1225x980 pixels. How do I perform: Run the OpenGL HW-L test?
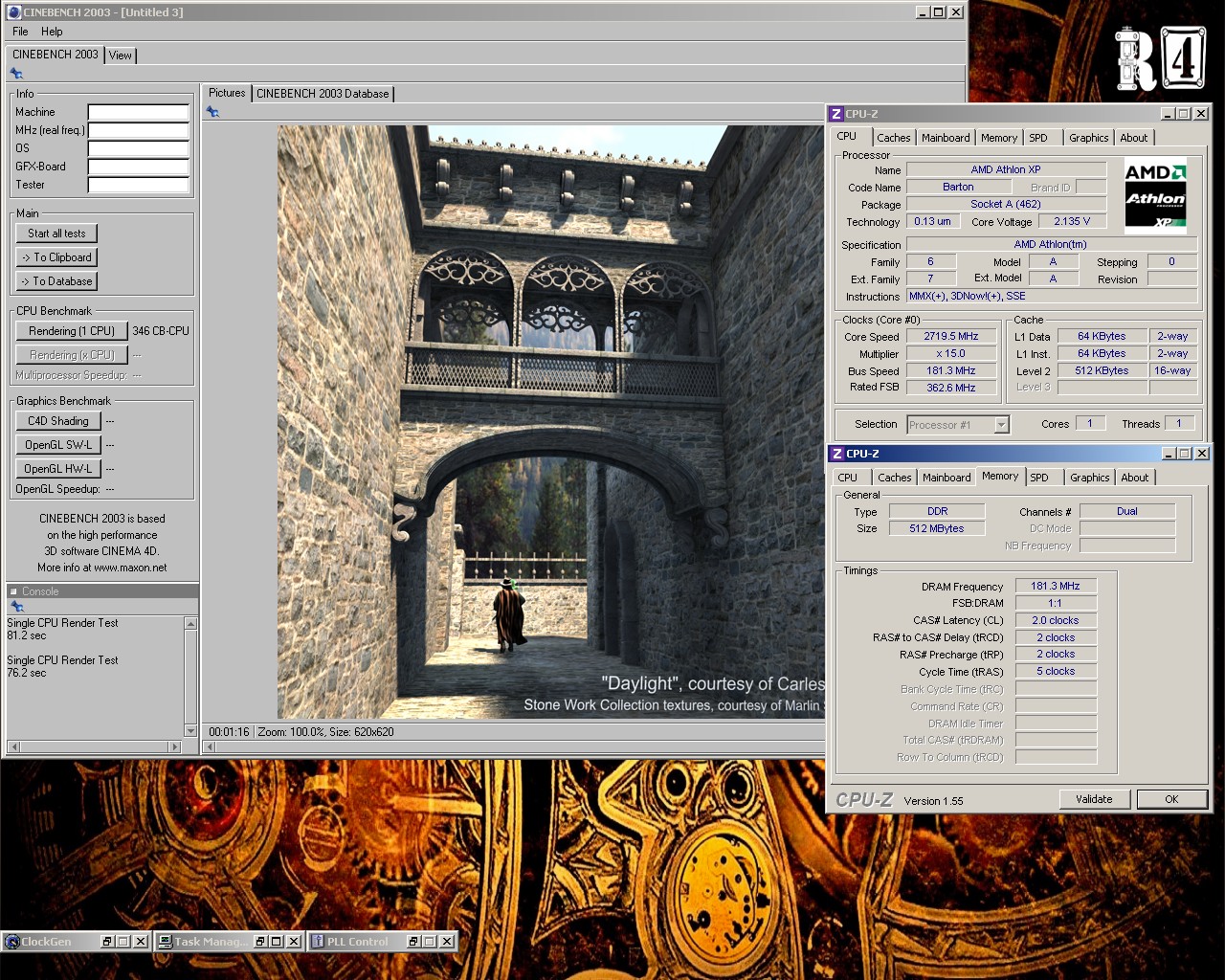pos(57,469)
